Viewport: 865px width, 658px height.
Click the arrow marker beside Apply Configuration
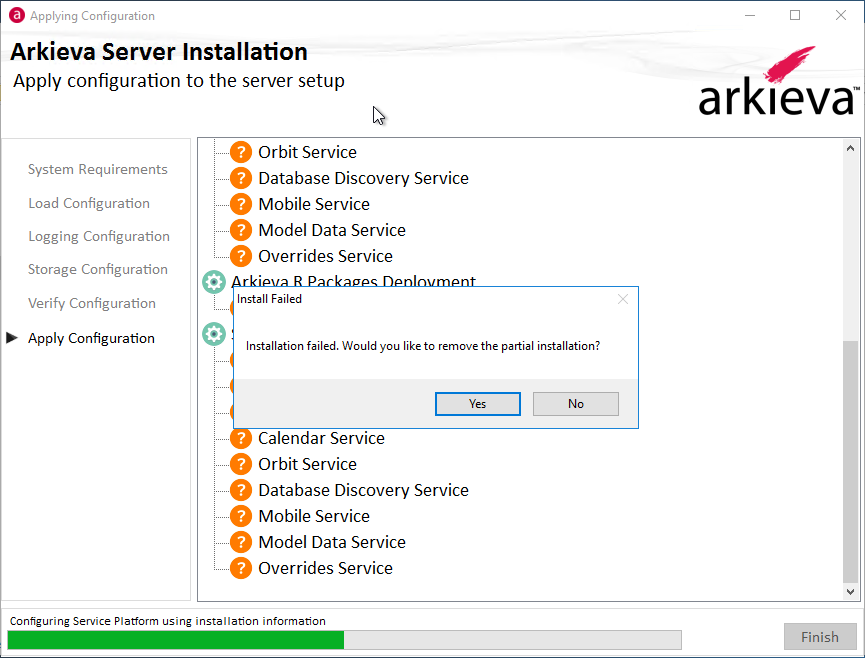(12, 338)
